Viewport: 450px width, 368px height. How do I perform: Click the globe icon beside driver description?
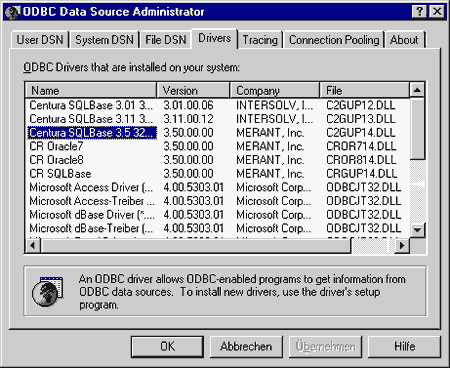coord(47,292)
